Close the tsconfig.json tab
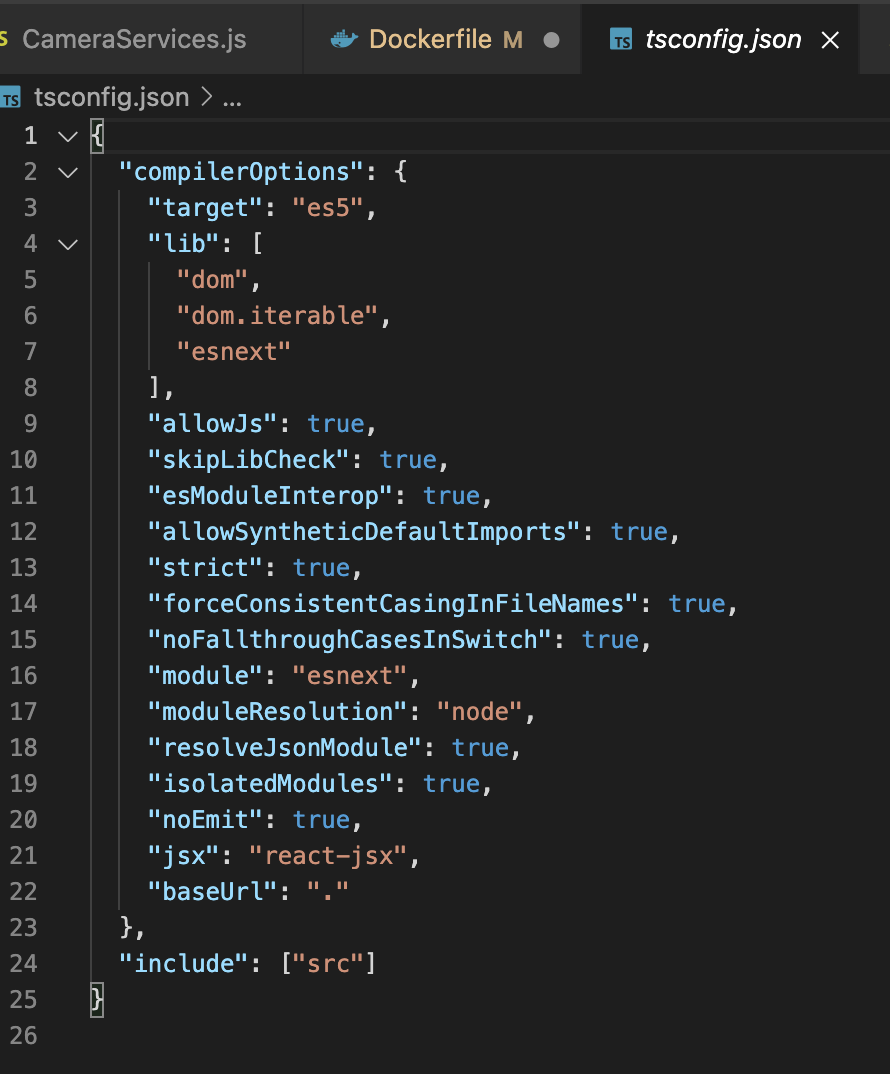Screen dimensions: 890x1074 (x=829, y=40)
